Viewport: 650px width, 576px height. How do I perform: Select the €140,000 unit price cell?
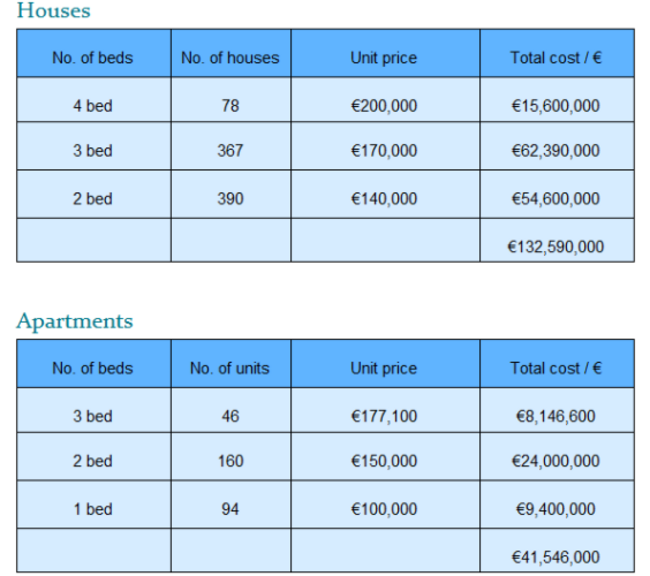click(x=385, y=194)
